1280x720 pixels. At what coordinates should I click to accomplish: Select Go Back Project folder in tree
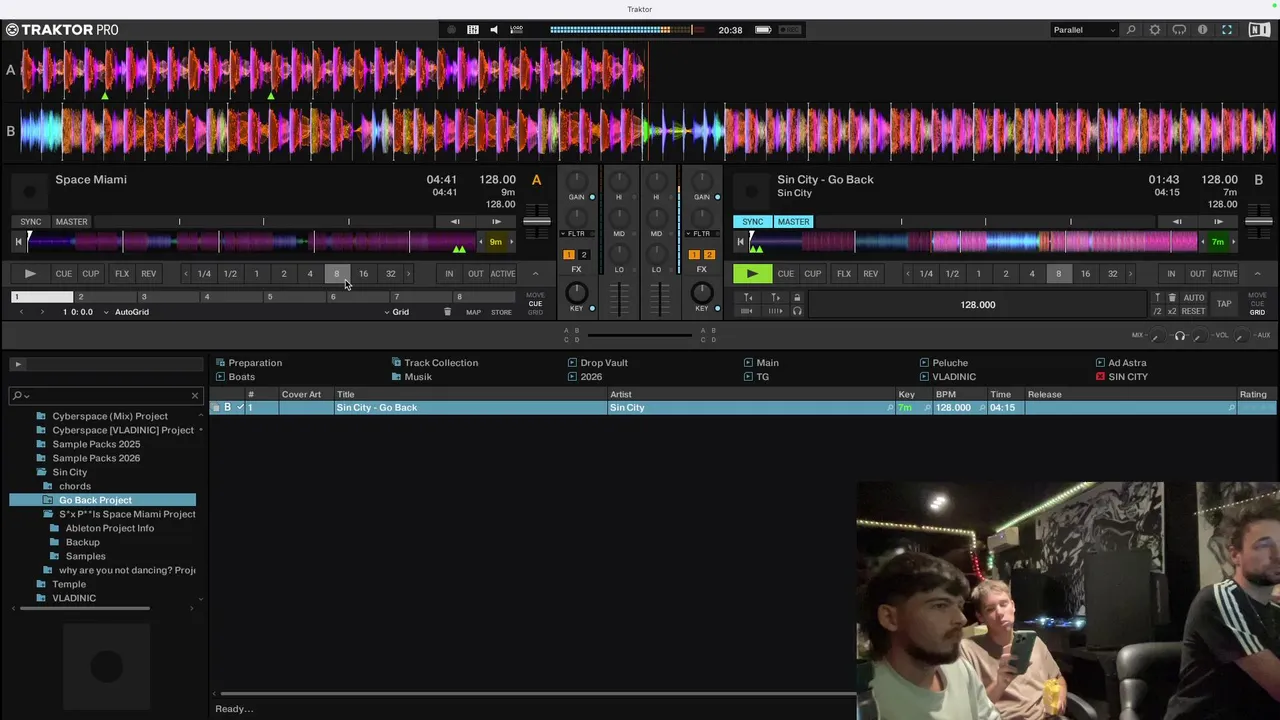click(x=95, y=500)
